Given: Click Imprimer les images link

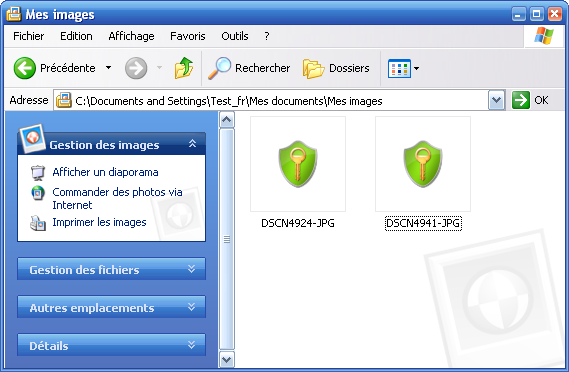Looking at the screenshot, I should 99,222.
